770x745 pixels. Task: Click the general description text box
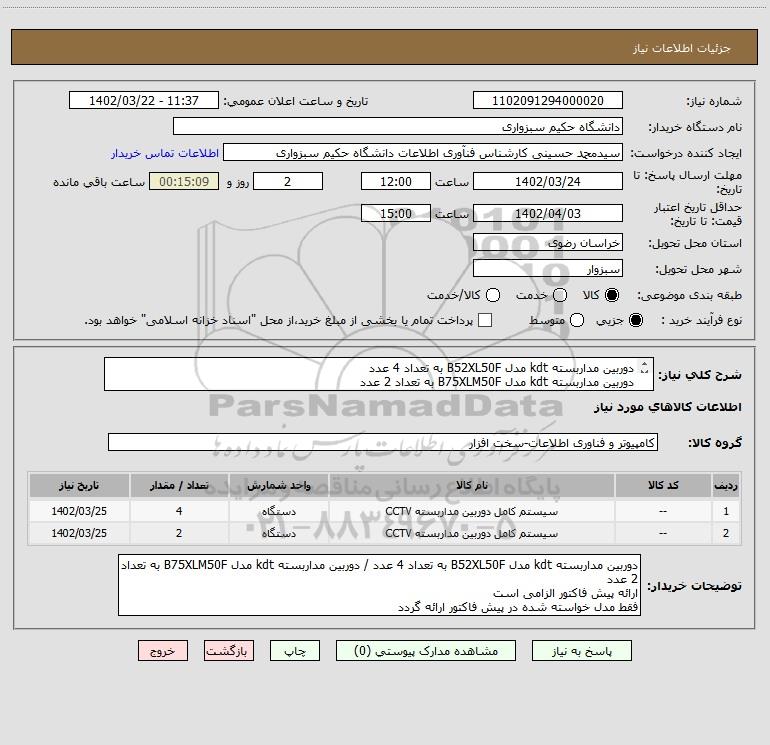pyautogui.click(x=379, y=375)
